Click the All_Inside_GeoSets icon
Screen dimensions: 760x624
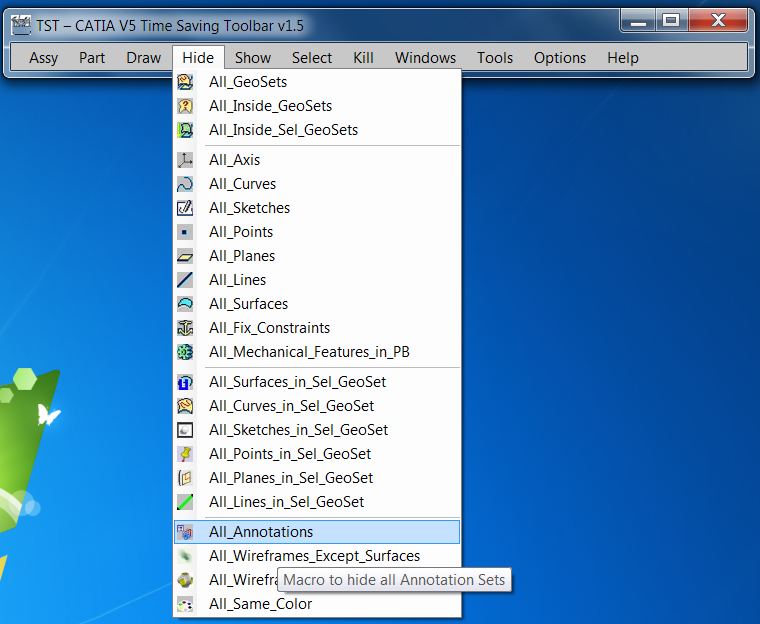coord(185,106)
